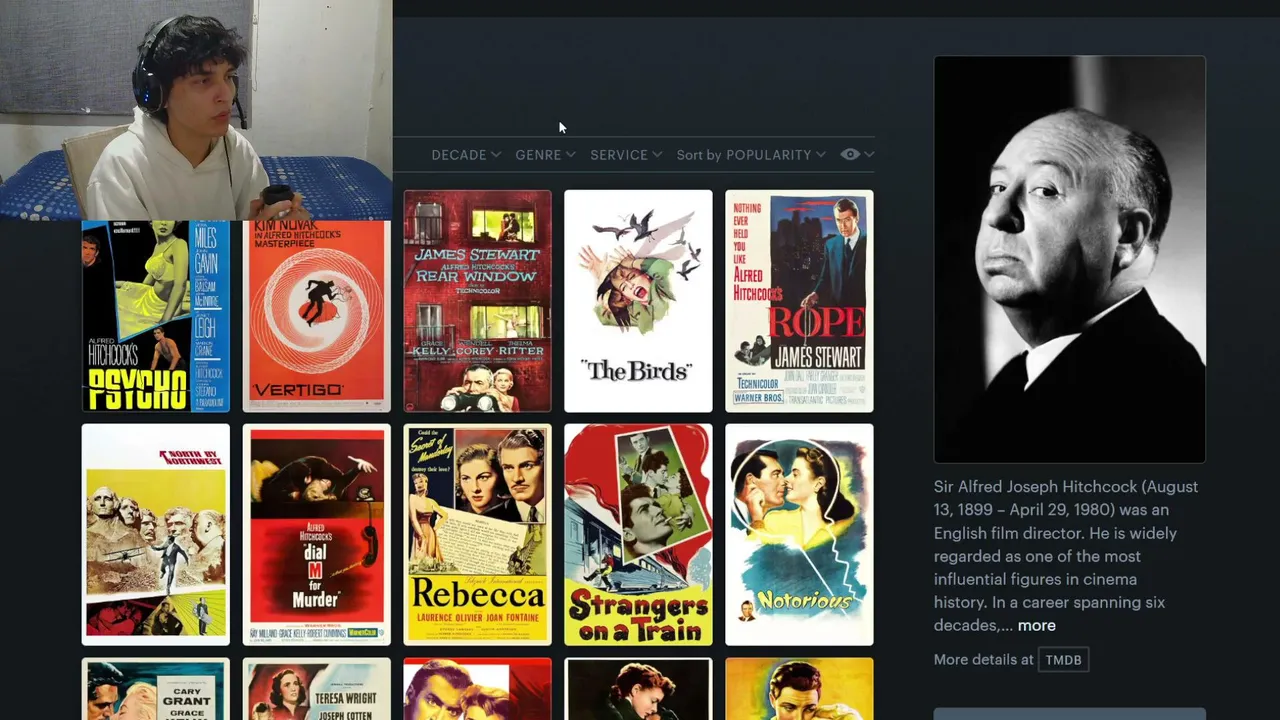
Task: Open the North by Northwest poster
Action: click(155, 535)
